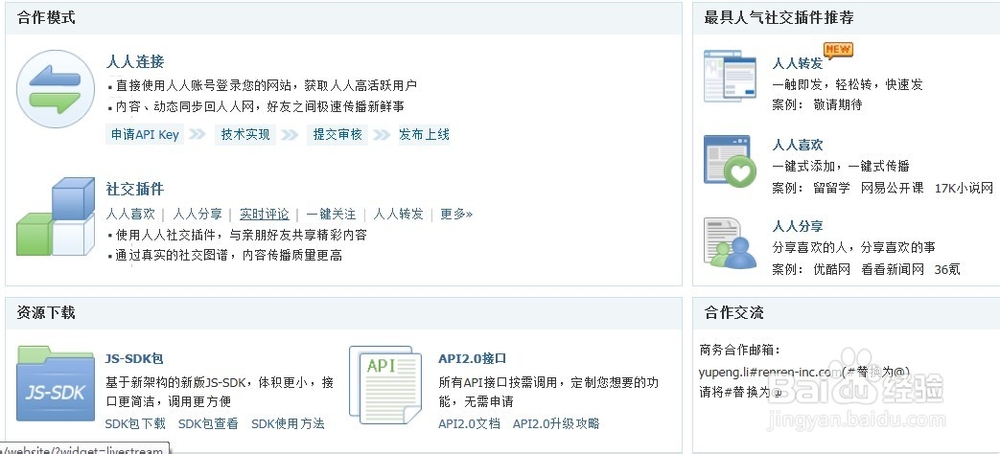Screen dimensions: 1000x454
Task: Click the API2.0文档 link
Action: (x=469, y=424)
